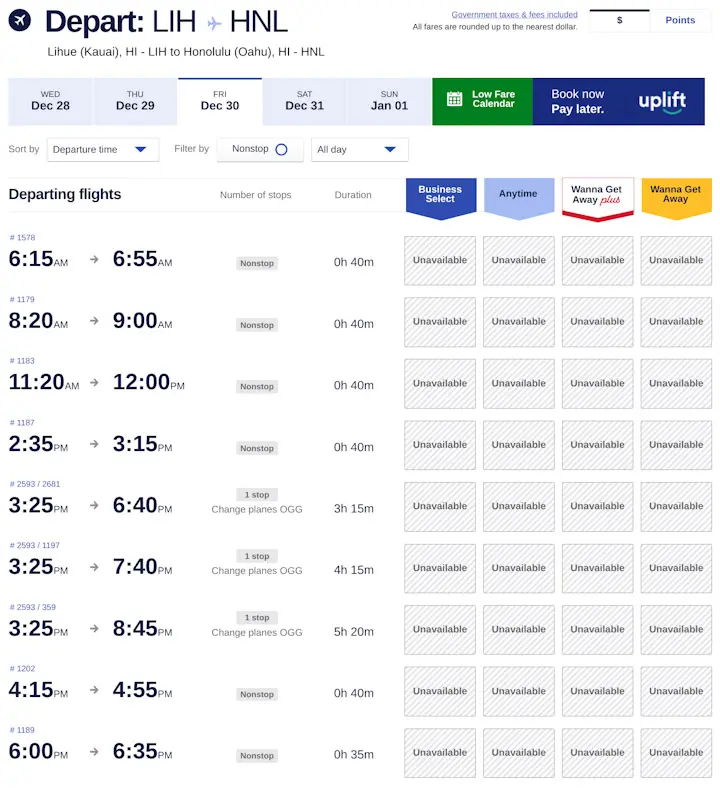
Task: Click Business Select box for 4:15 PM flight
Action: point(440,691)
